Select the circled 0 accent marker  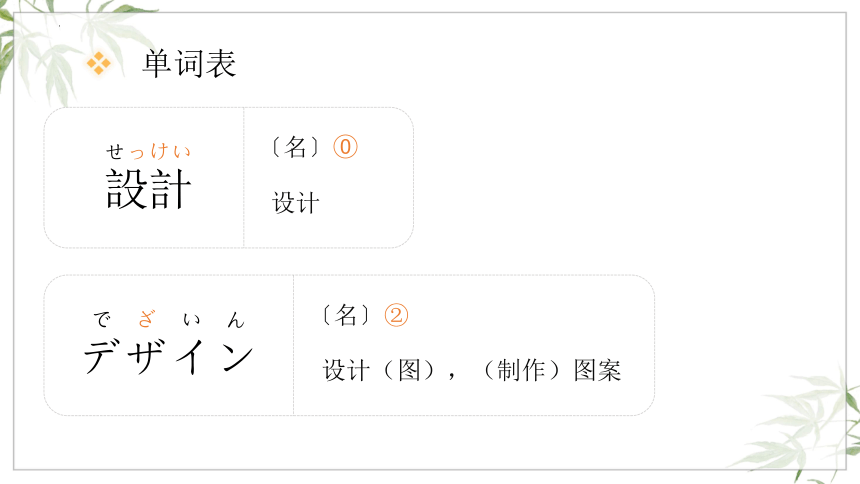[x=346, y=147]
